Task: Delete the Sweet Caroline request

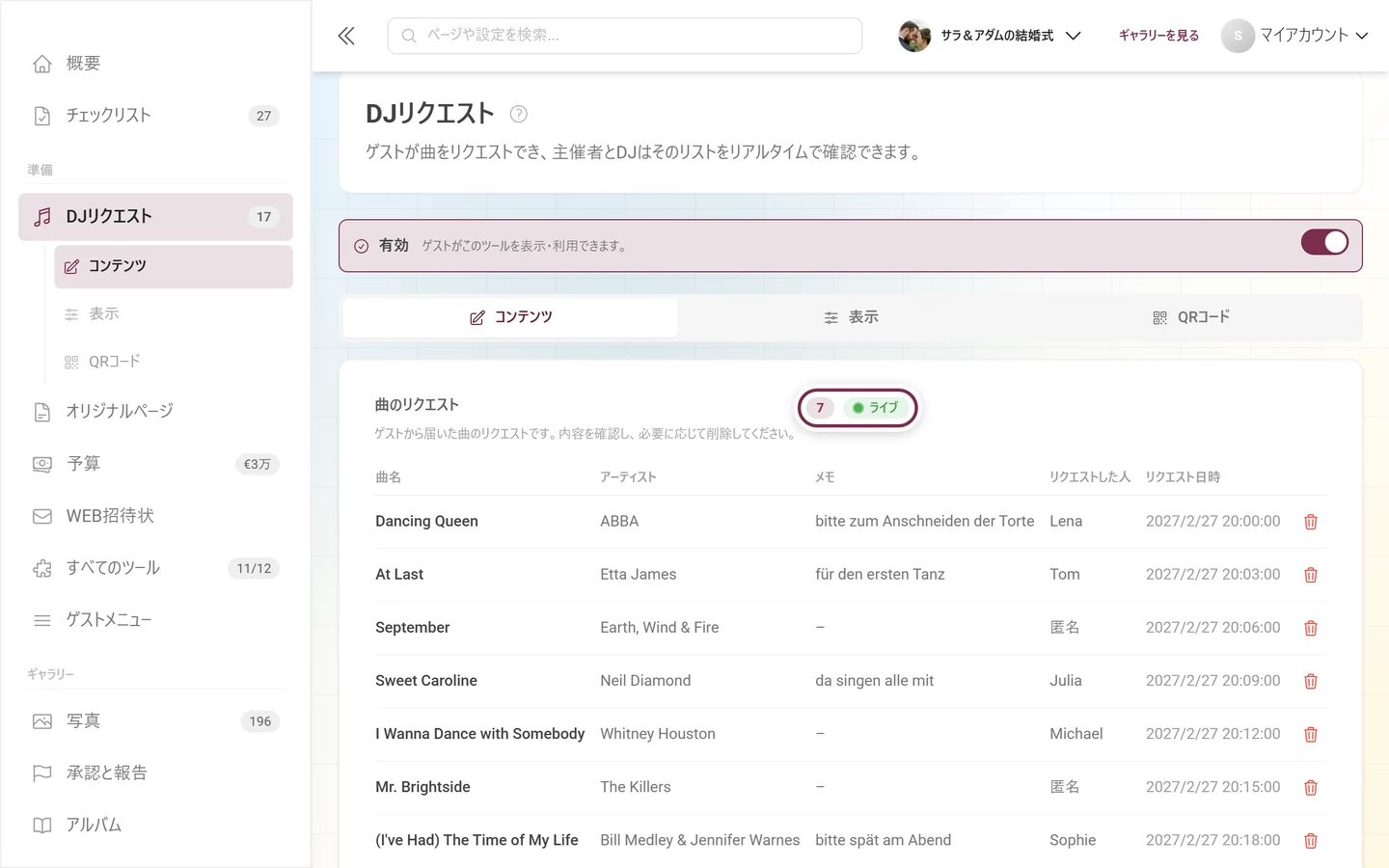Action: click(1311, 681)
